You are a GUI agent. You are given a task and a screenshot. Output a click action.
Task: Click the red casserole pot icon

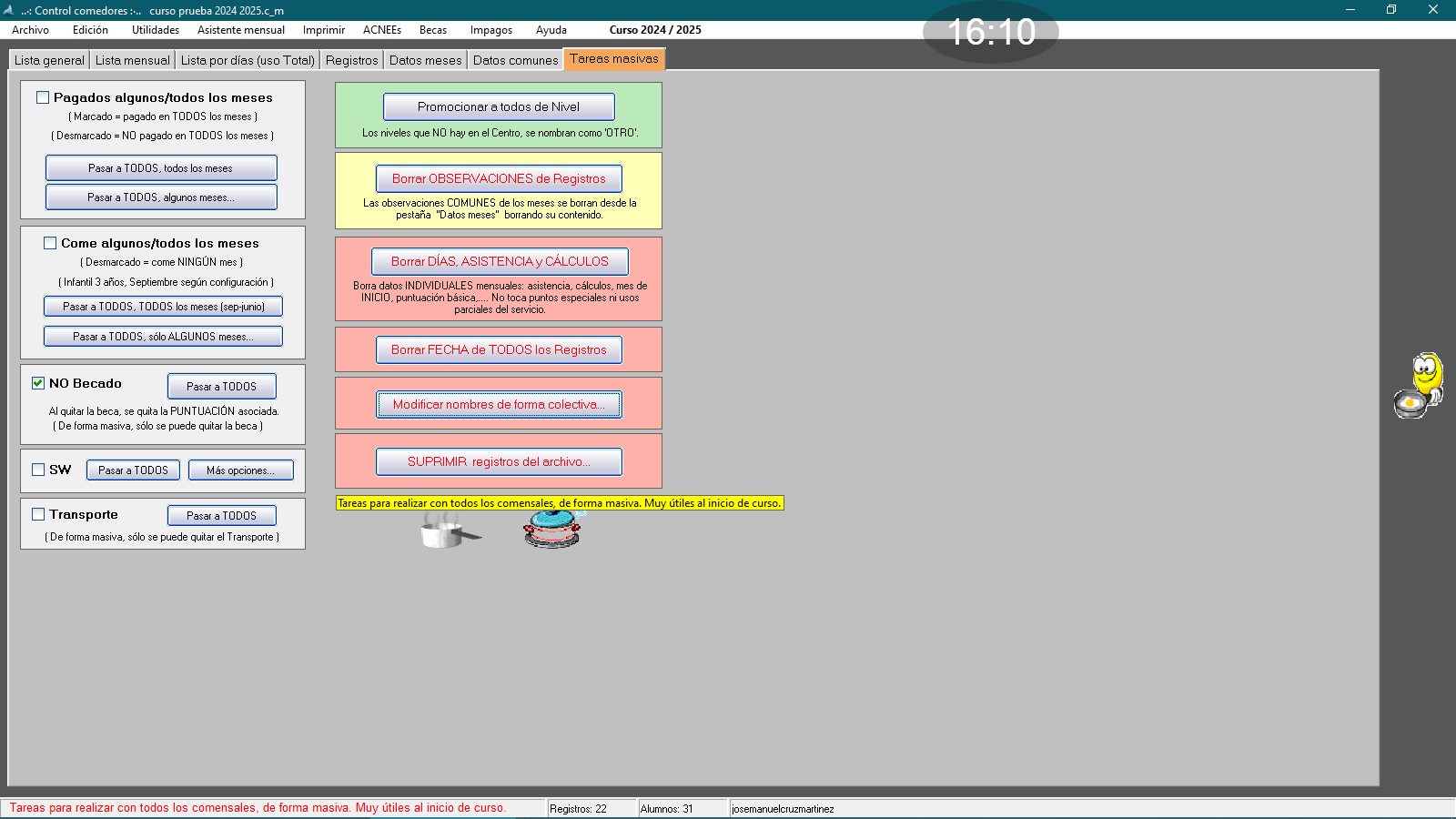tap(553, 529)
